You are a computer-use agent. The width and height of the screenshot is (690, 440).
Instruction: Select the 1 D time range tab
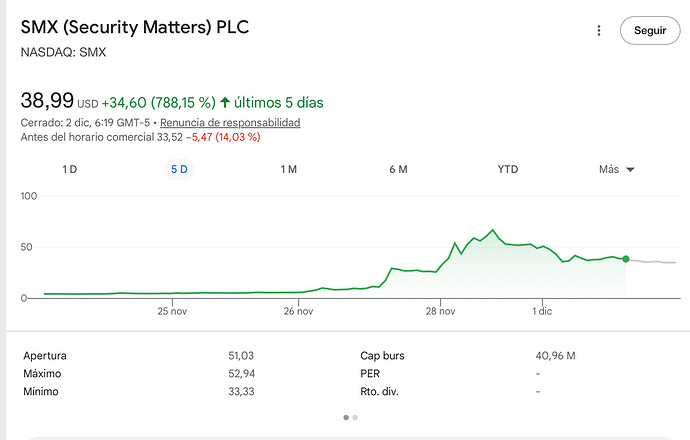70,169
